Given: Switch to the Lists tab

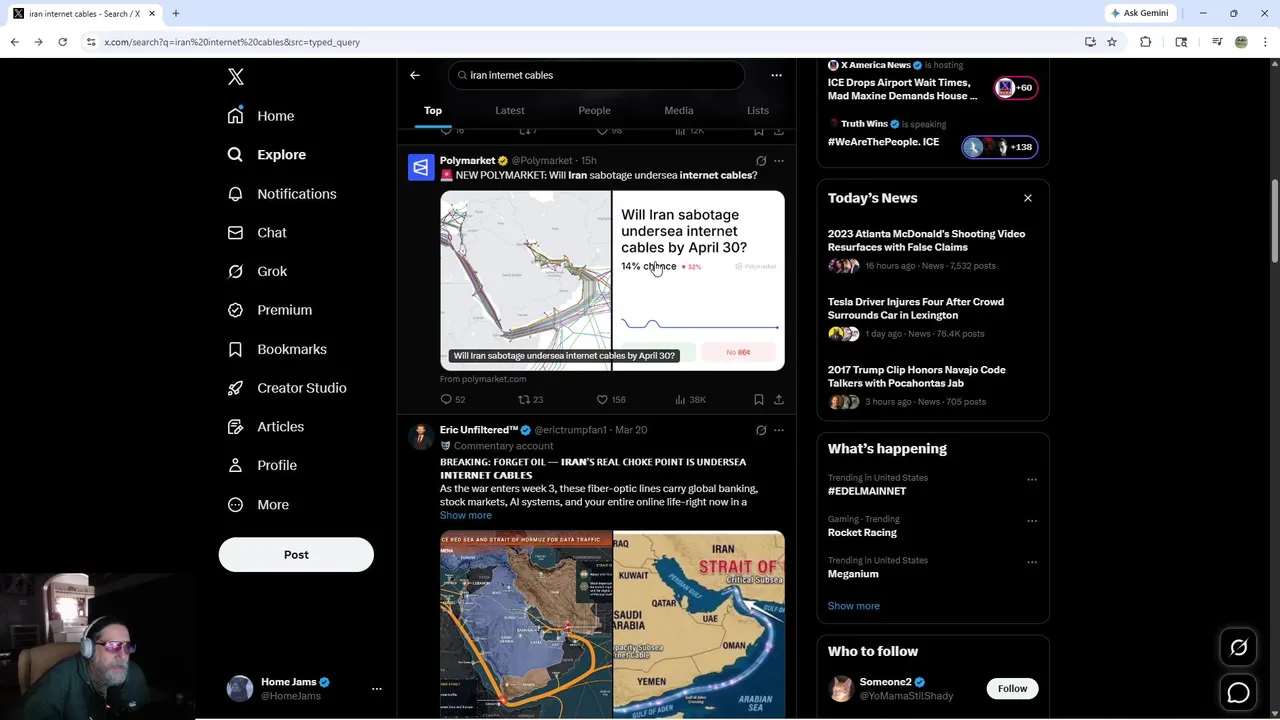Looking at the screenshot, I should [x=758, y=111].
